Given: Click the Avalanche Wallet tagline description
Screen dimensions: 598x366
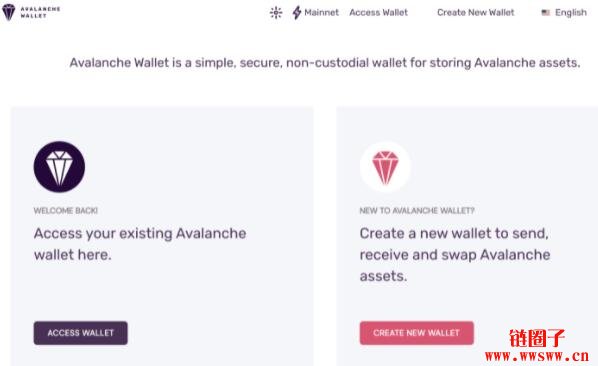Looking at the screenshot, I should pos(325,63).
